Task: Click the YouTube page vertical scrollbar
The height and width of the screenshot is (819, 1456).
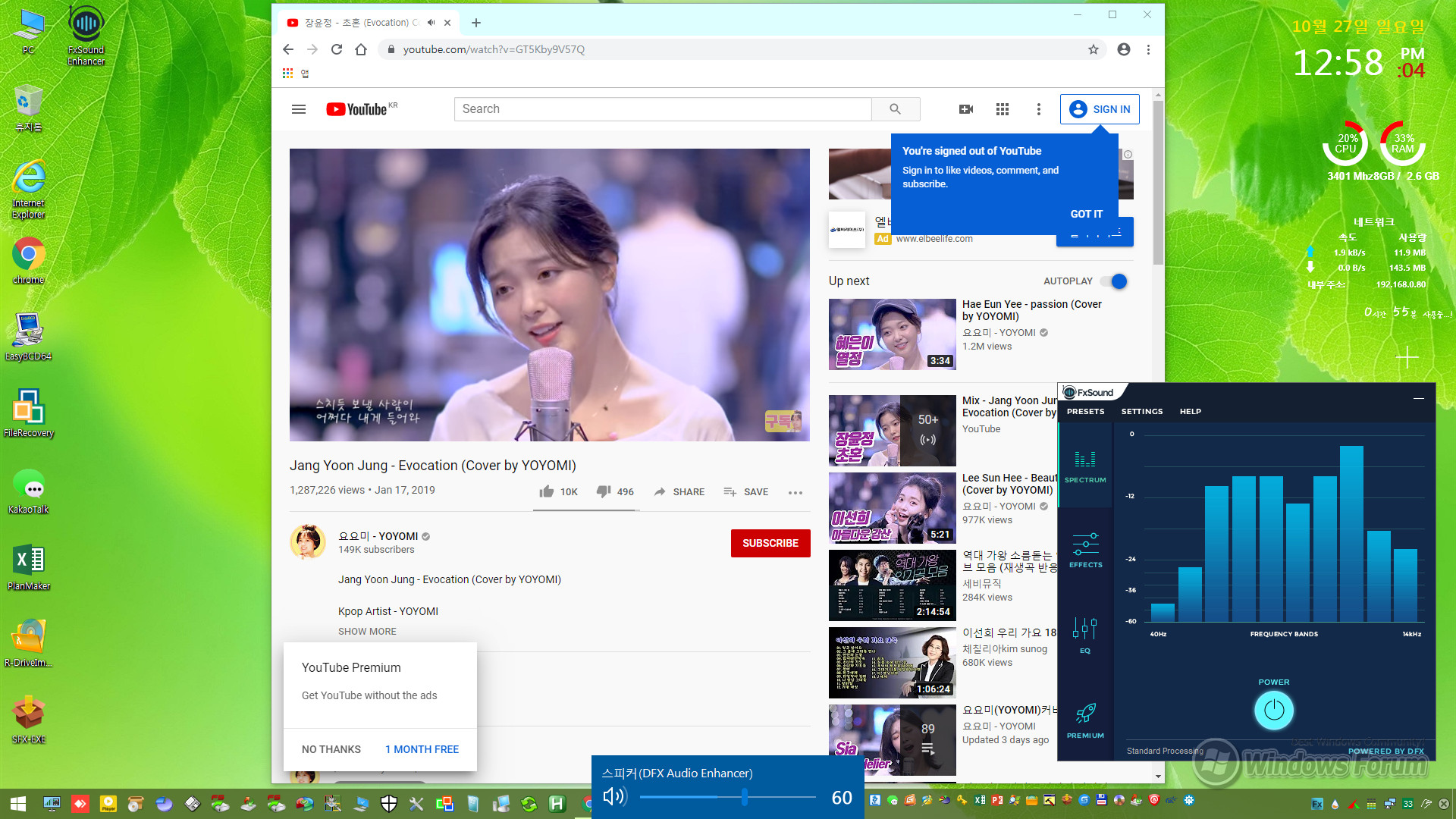Action: click(1158, 183)
